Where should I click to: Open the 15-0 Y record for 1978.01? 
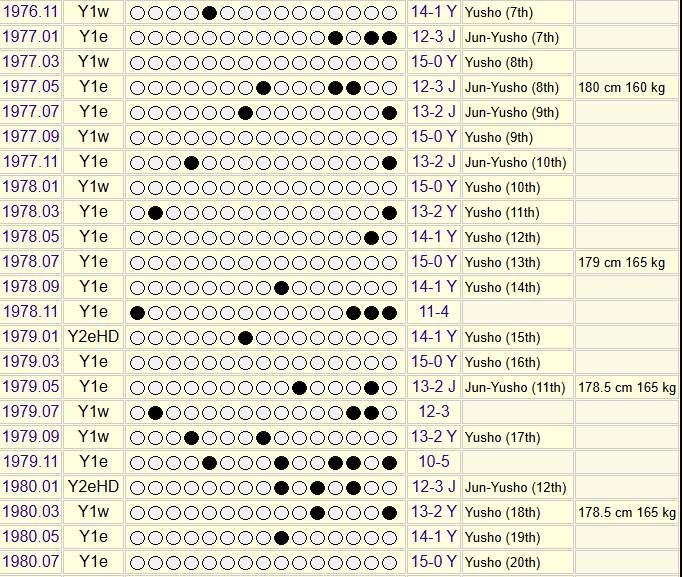pos(434,186)
